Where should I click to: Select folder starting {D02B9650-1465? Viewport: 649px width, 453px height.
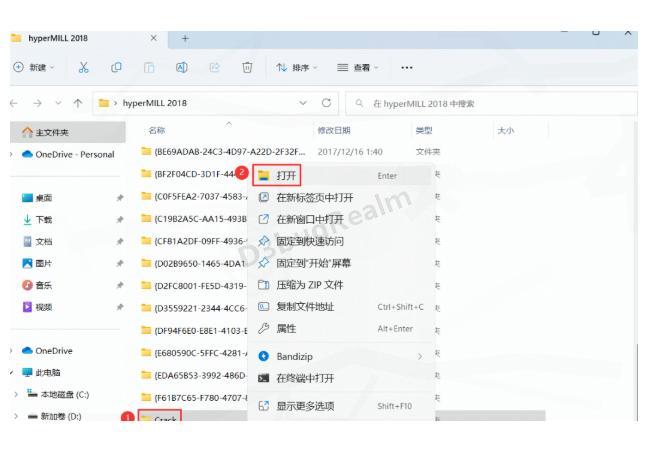194,263
